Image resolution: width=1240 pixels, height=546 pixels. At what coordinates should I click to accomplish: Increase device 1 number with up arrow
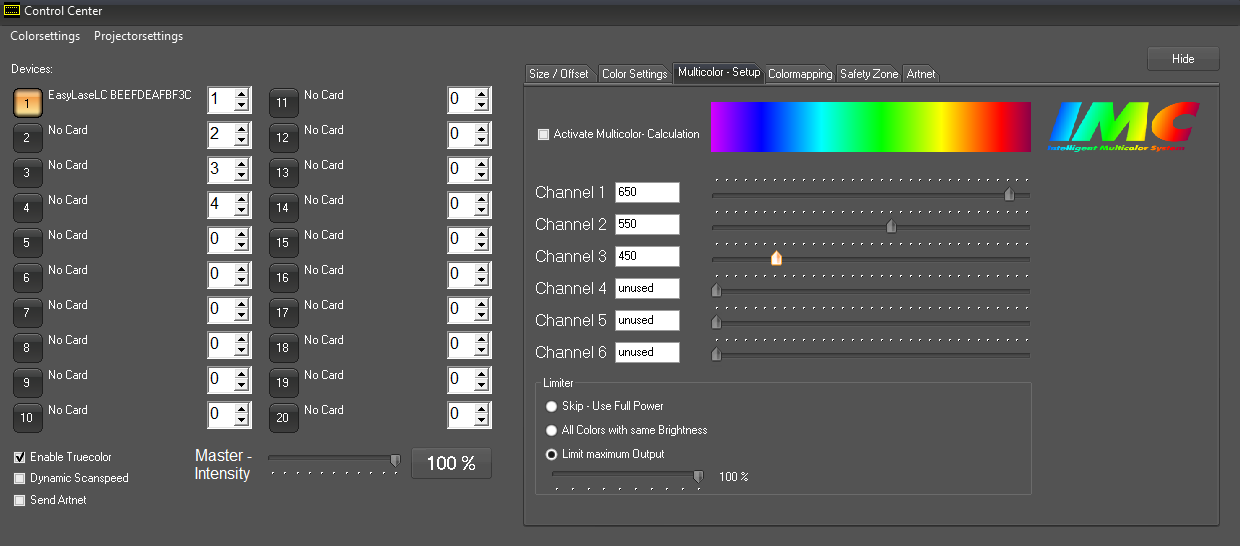(x=241, y=94)
